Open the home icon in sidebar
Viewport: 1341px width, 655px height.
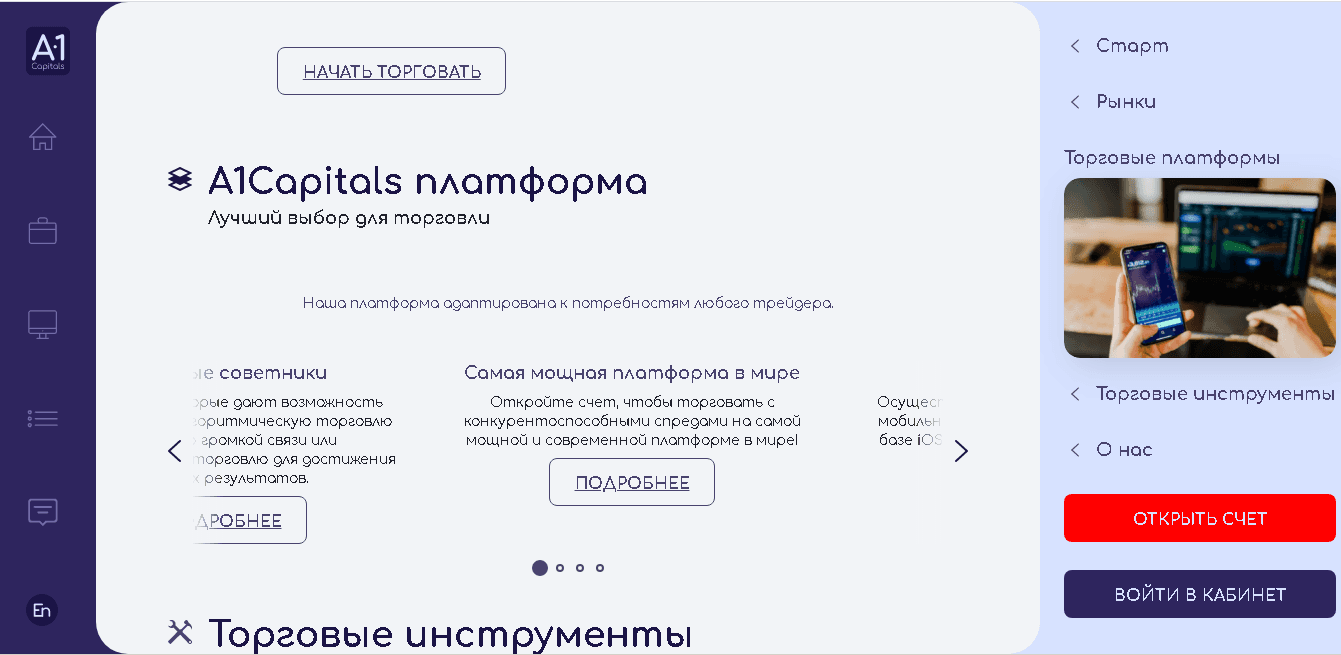[x=42, y=137]
